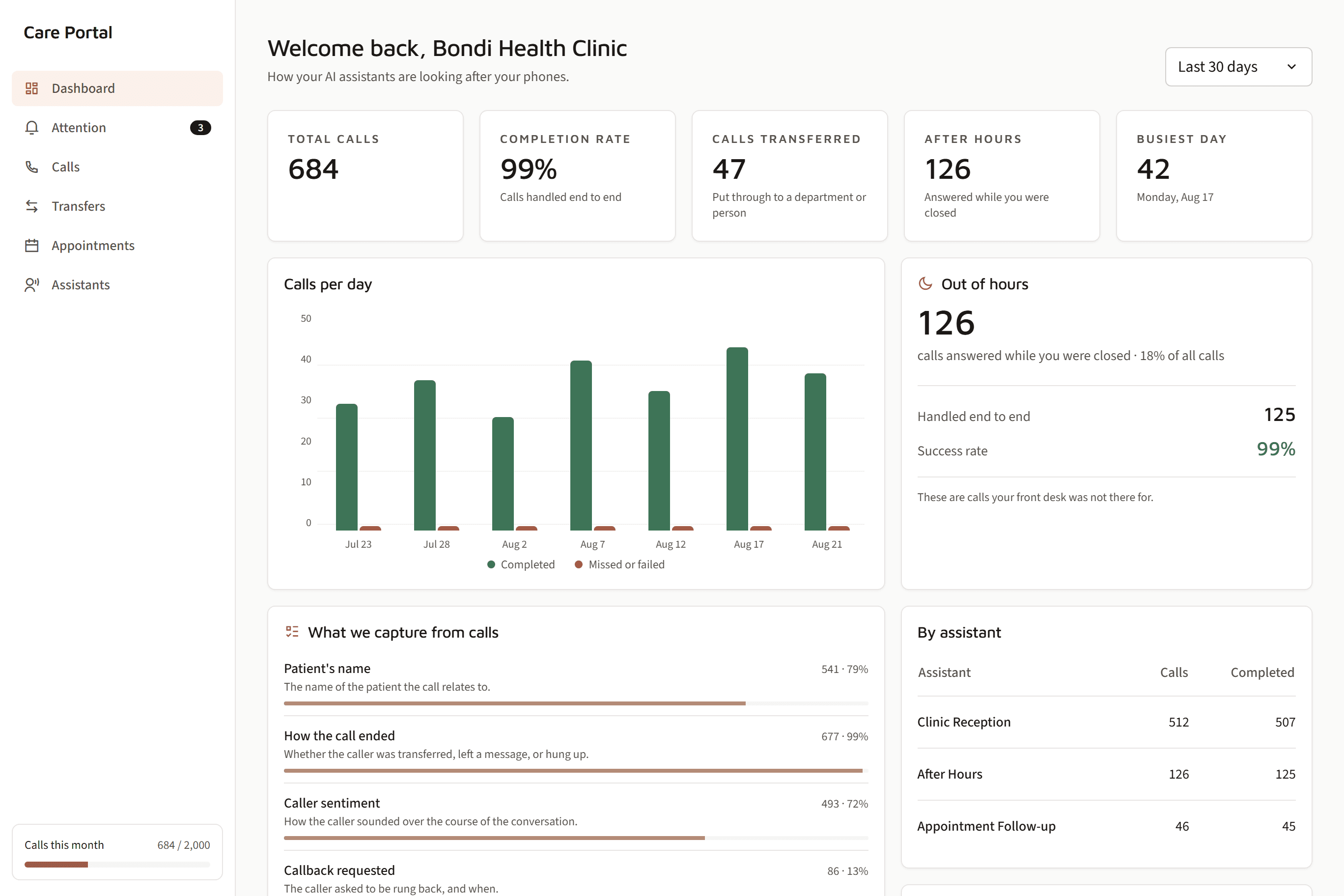The width and height of the screenshot is (1344, 896).
Task: Click the Attention bell icon
Action: (32, 127)
